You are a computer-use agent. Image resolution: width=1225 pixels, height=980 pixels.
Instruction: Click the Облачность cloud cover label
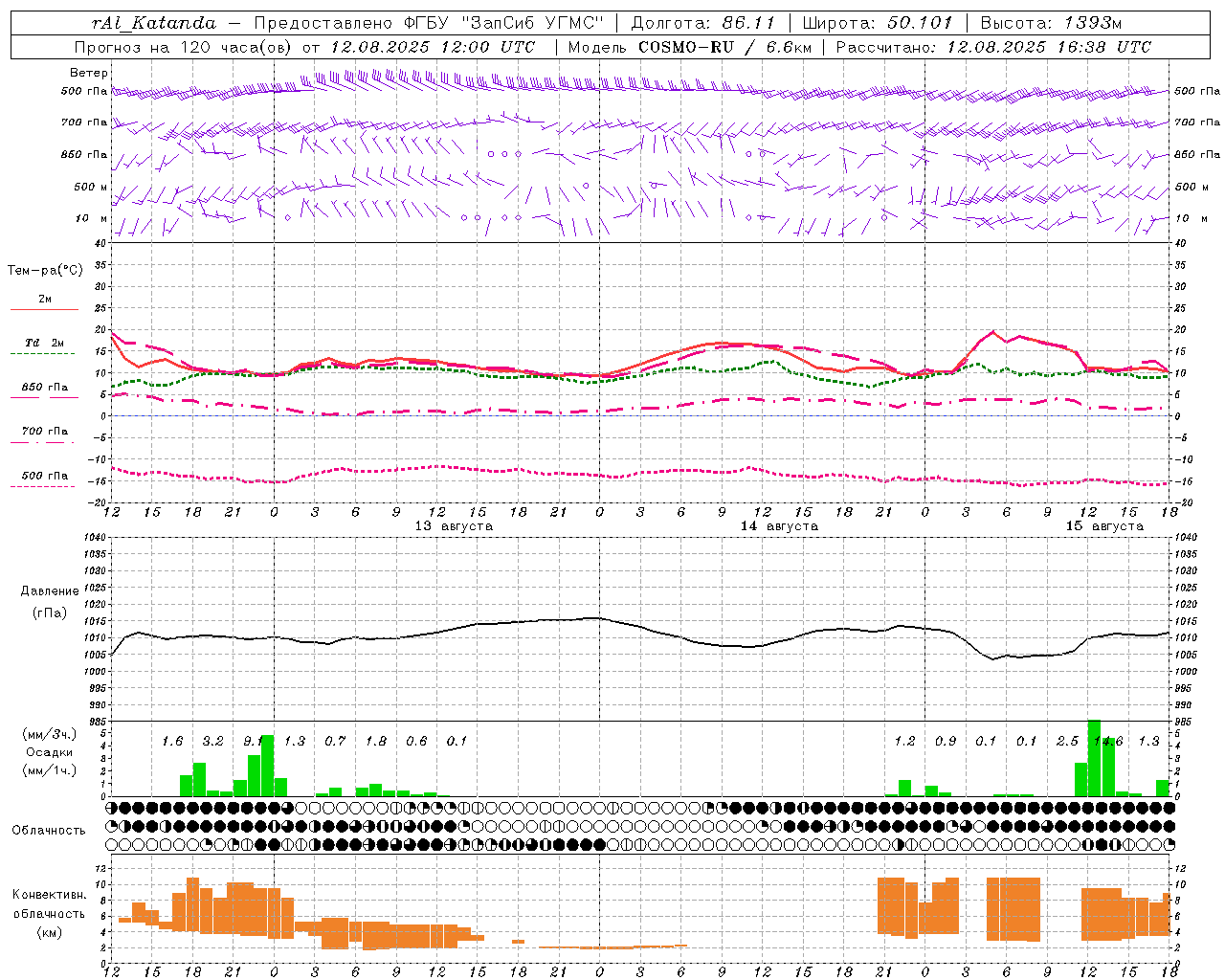[49, 831]
